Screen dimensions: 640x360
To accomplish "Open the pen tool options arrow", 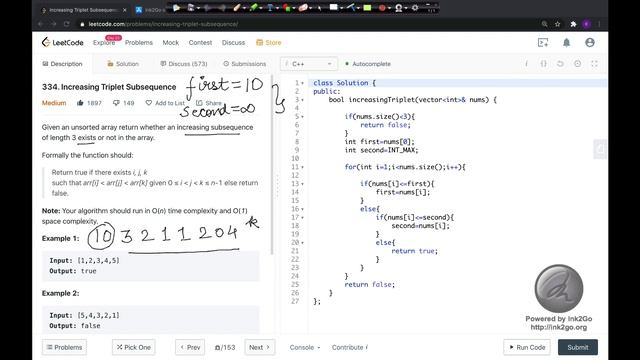I will pyautogui.click(x=244, y=8).
